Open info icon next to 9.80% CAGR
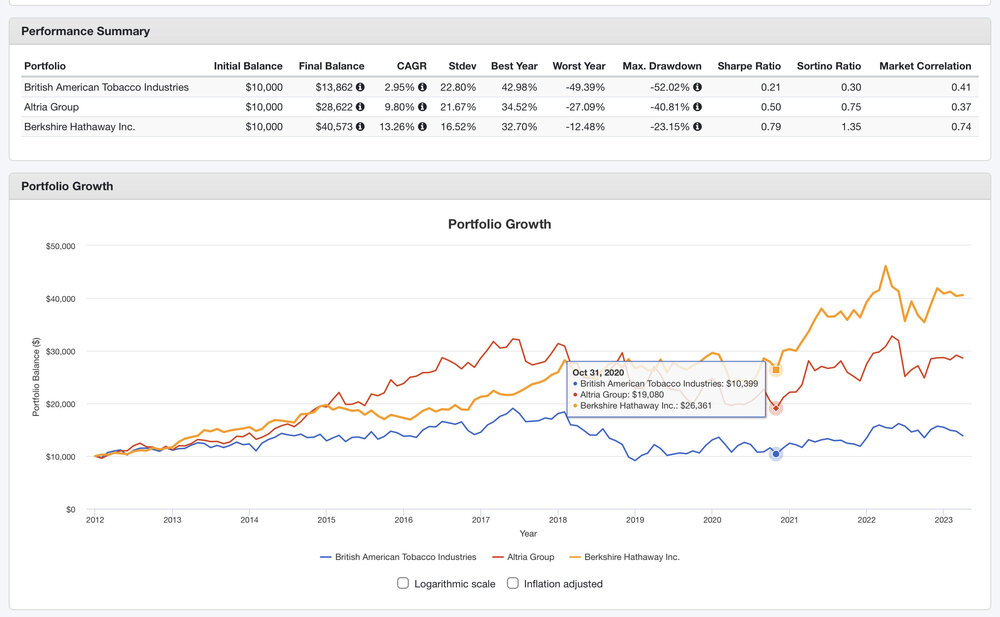 (422, 107)
